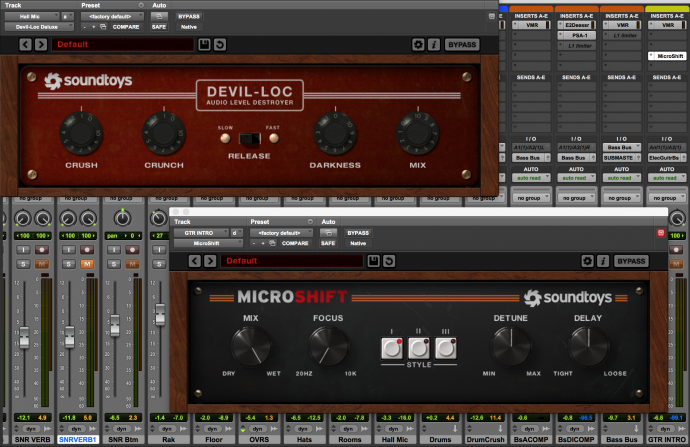
Task: Click SAFE in Devil-Loc header
Action: coord(159,27)
